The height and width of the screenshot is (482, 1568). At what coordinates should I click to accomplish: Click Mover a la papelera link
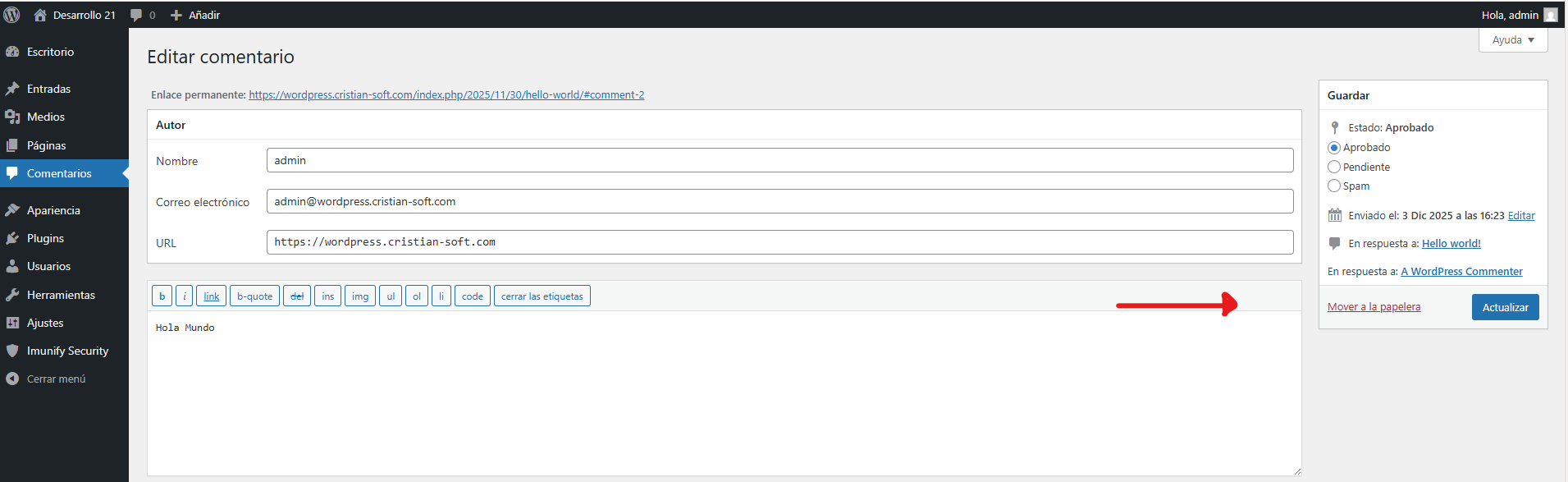pyautogui.click(x=1374, y=307)
